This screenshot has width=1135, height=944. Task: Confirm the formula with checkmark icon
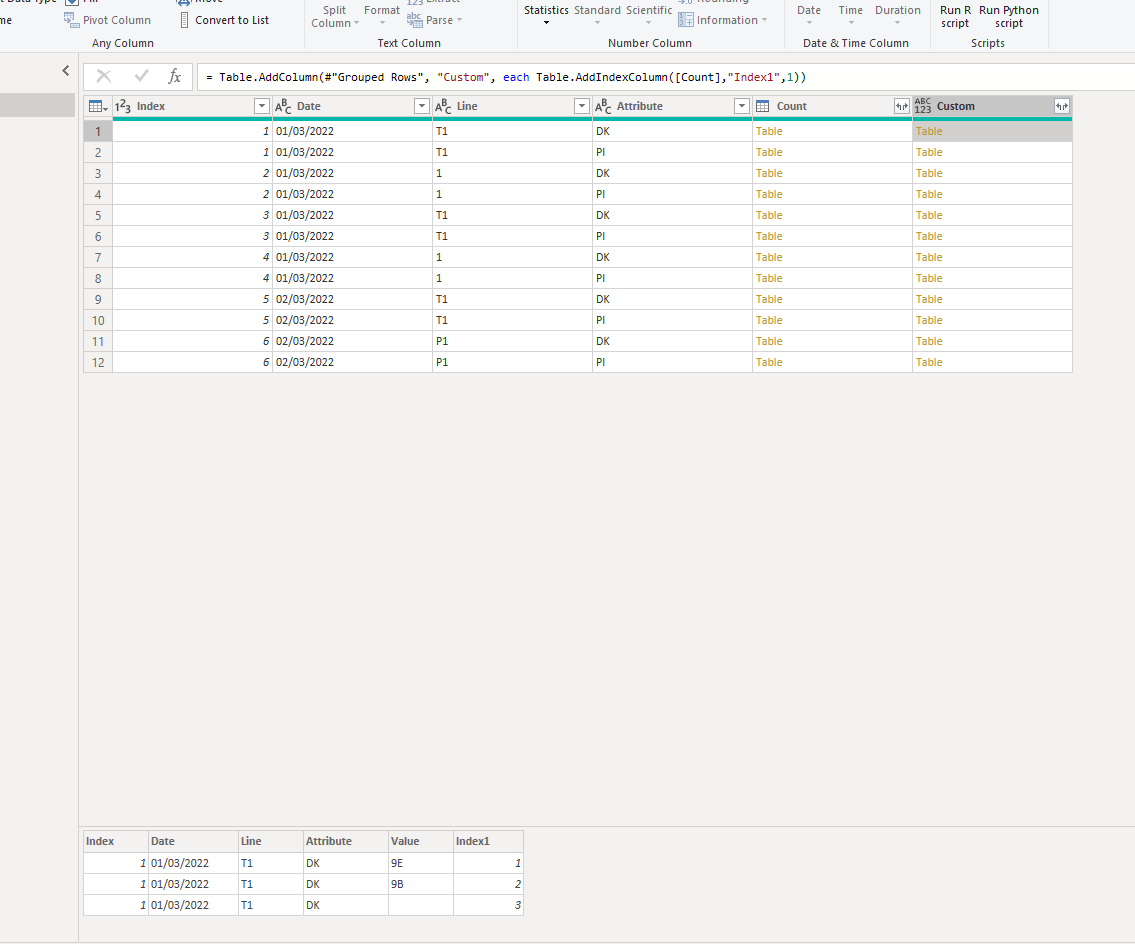tap(141, 77)
